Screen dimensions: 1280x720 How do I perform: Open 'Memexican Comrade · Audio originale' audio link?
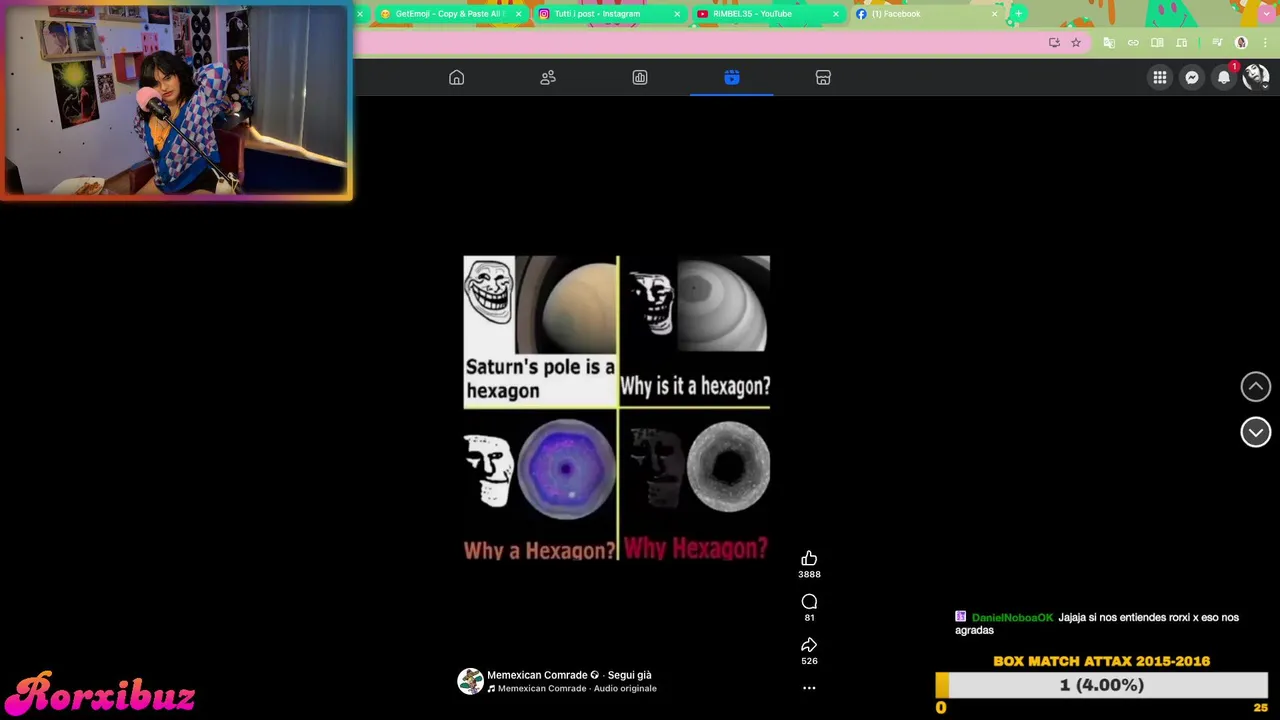coord(577,689)
